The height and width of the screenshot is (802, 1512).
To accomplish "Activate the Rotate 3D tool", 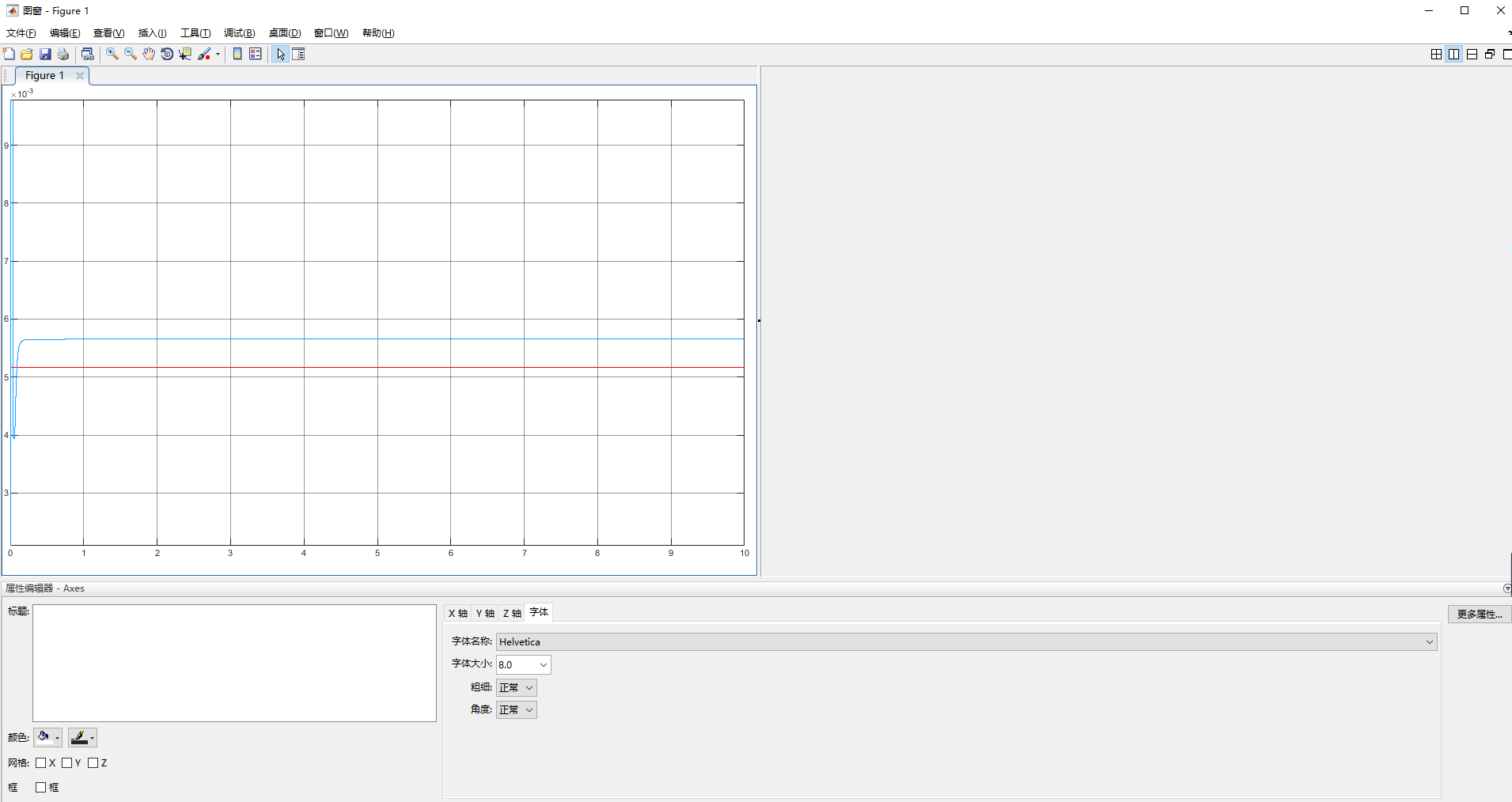I will [167, 54].
